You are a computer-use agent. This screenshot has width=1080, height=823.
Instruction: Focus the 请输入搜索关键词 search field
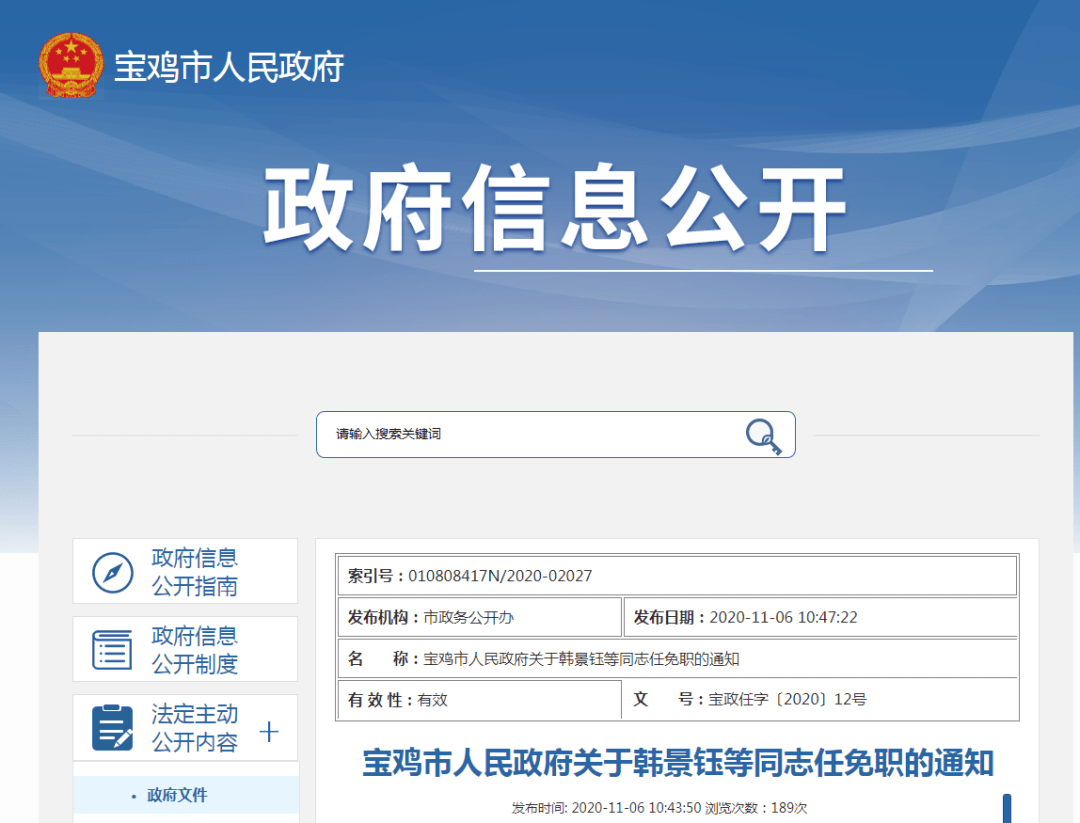pyautogui.click(x=530, y=435)
